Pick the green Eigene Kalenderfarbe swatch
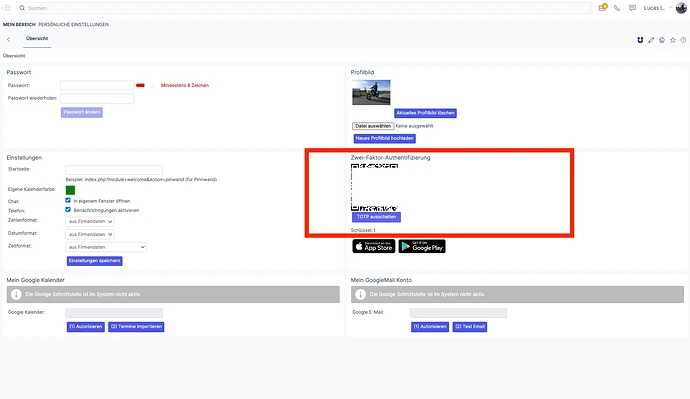Screen dimensions: 690x399 70,190
